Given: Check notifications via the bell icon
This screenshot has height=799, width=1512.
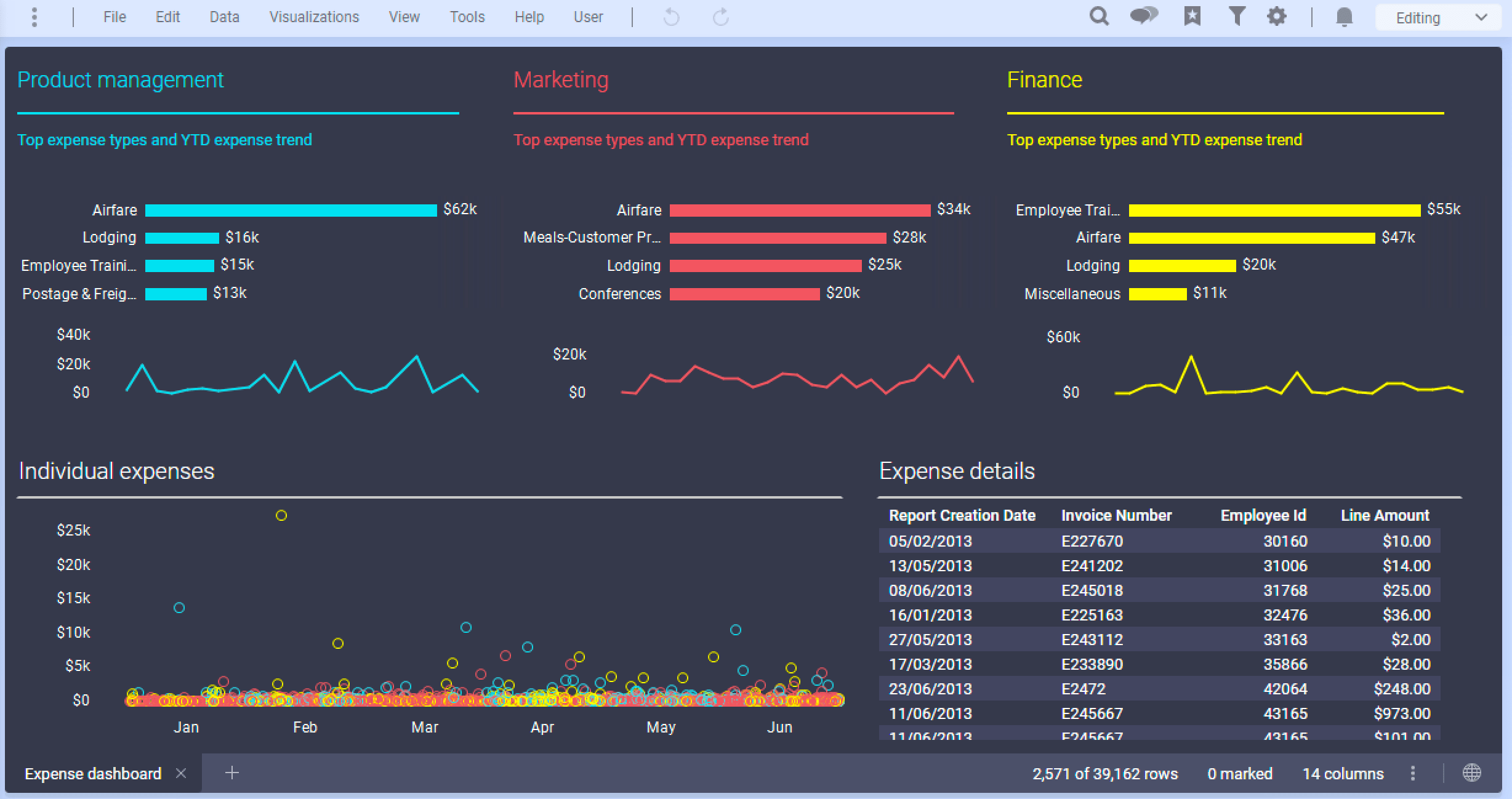Looking at the screenshot, I should [1344, 17].
